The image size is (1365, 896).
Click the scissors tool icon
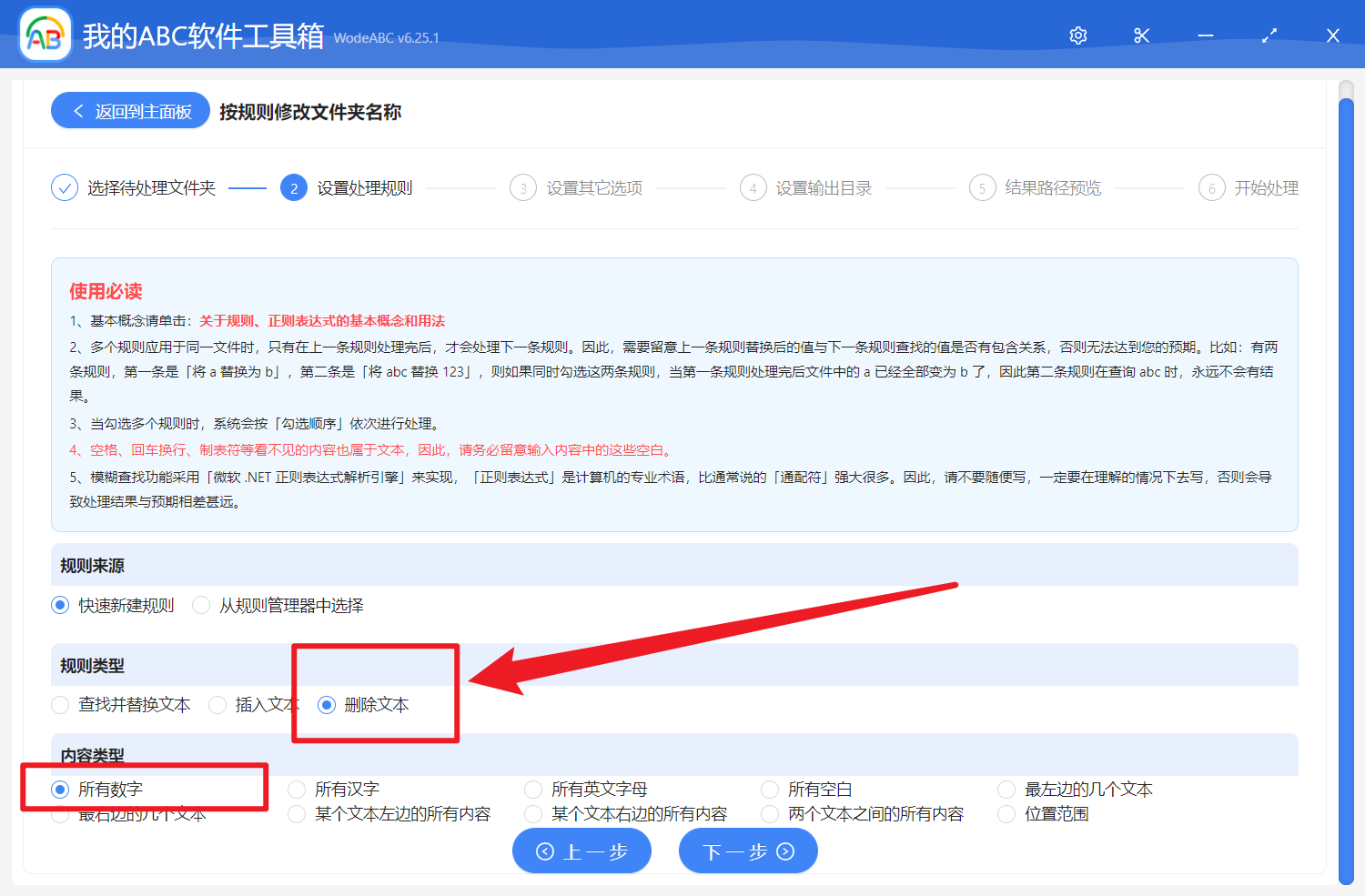[x=1142, y=35]
